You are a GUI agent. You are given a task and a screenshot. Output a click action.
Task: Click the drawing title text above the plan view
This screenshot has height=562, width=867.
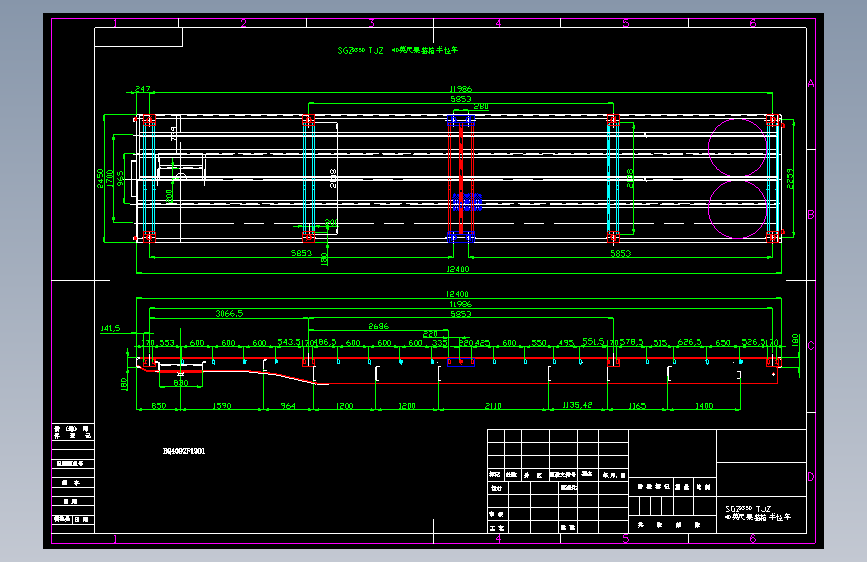pyautogui.click(x=396, y=49)
